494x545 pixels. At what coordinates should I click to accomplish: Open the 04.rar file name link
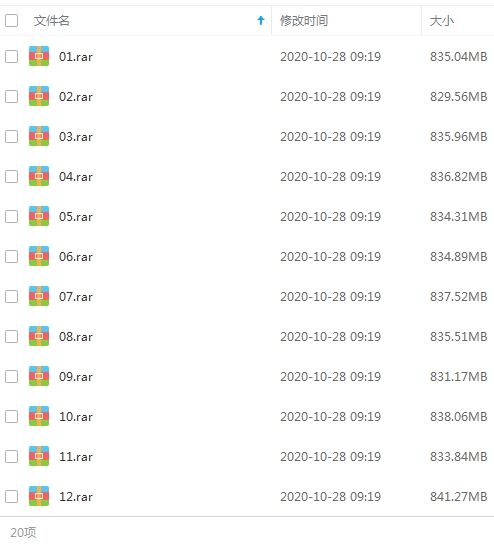point(76,177)
